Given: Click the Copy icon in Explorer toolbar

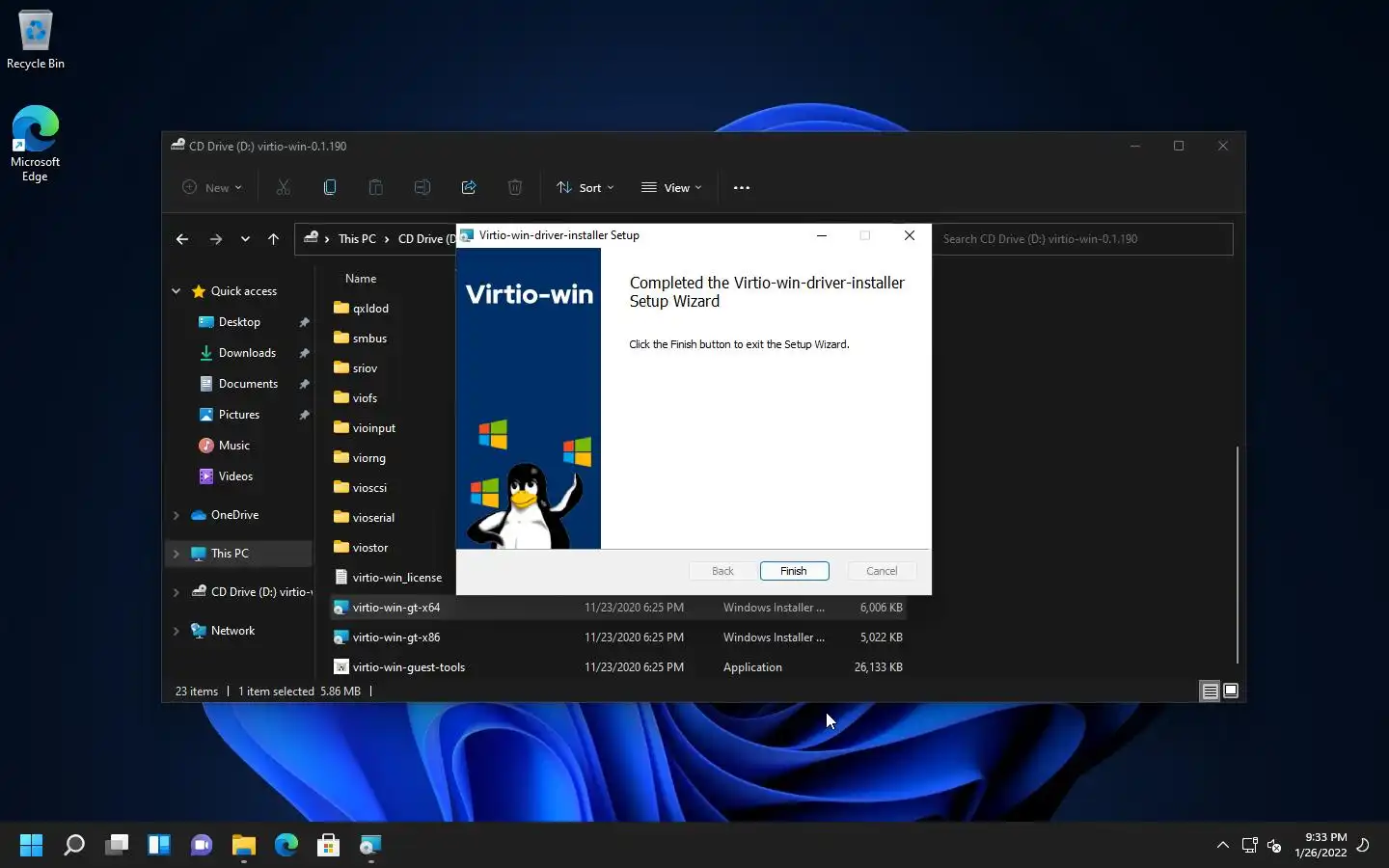Looking at the screenshot, I should click(x=330, y=188).
